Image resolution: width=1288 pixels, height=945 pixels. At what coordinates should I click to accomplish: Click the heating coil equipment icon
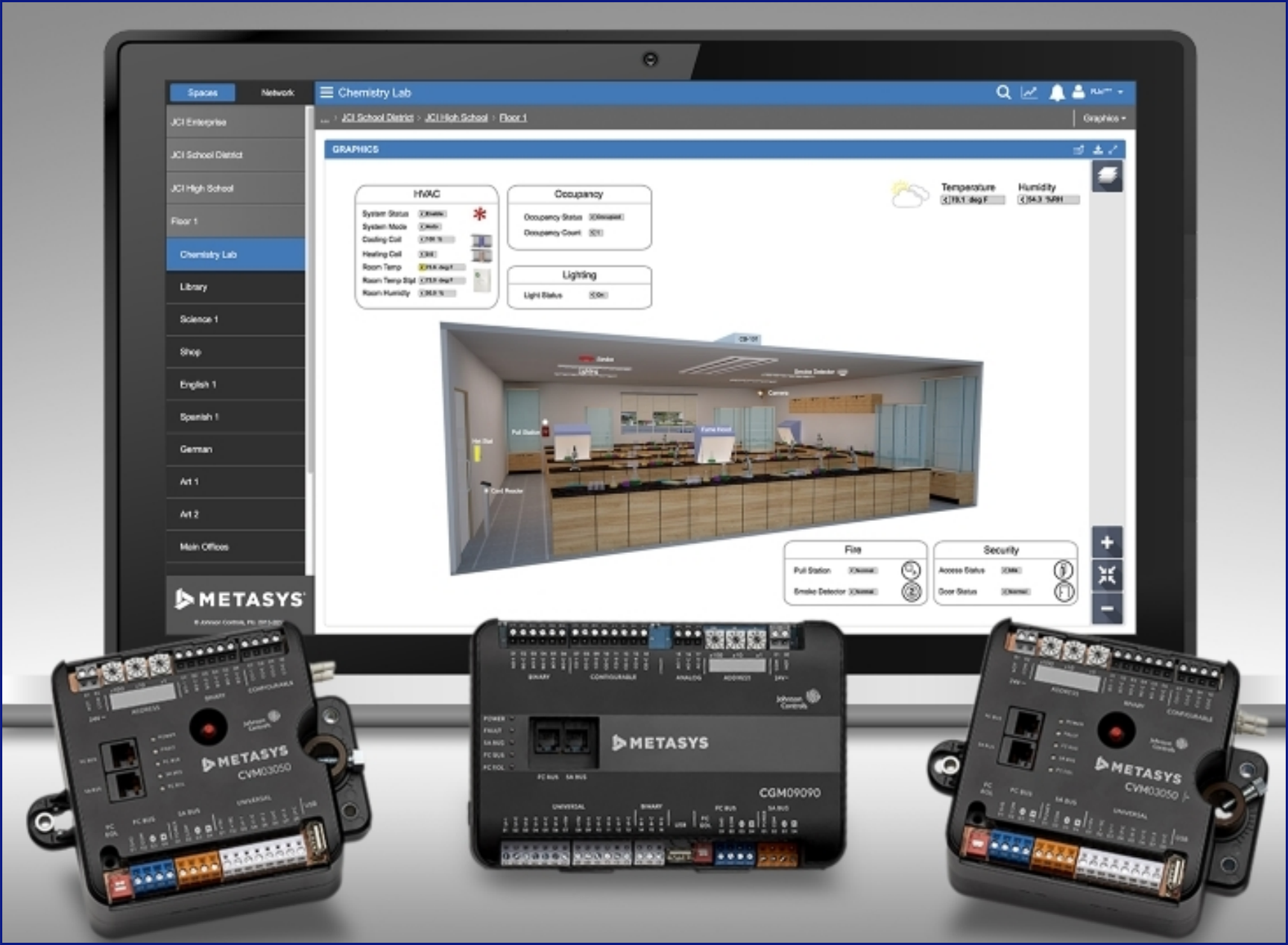(x=482, y=256)
